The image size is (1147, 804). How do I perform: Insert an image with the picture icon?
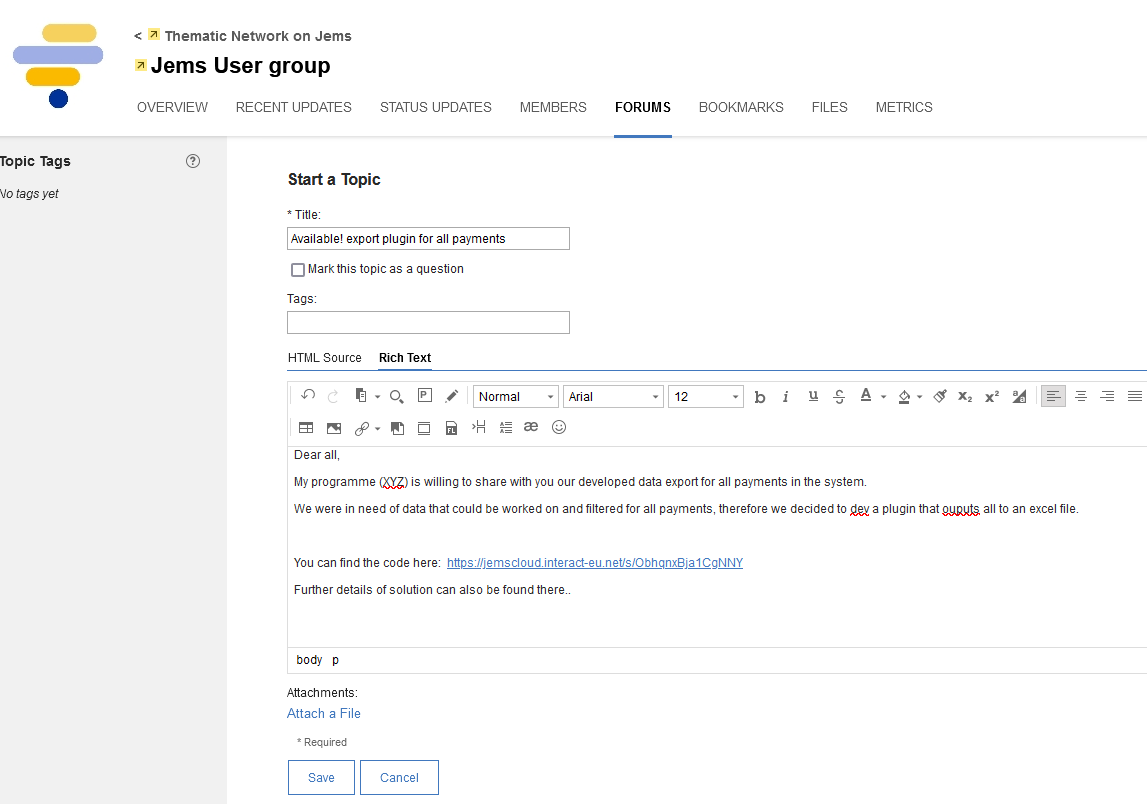tap(334, 428)
